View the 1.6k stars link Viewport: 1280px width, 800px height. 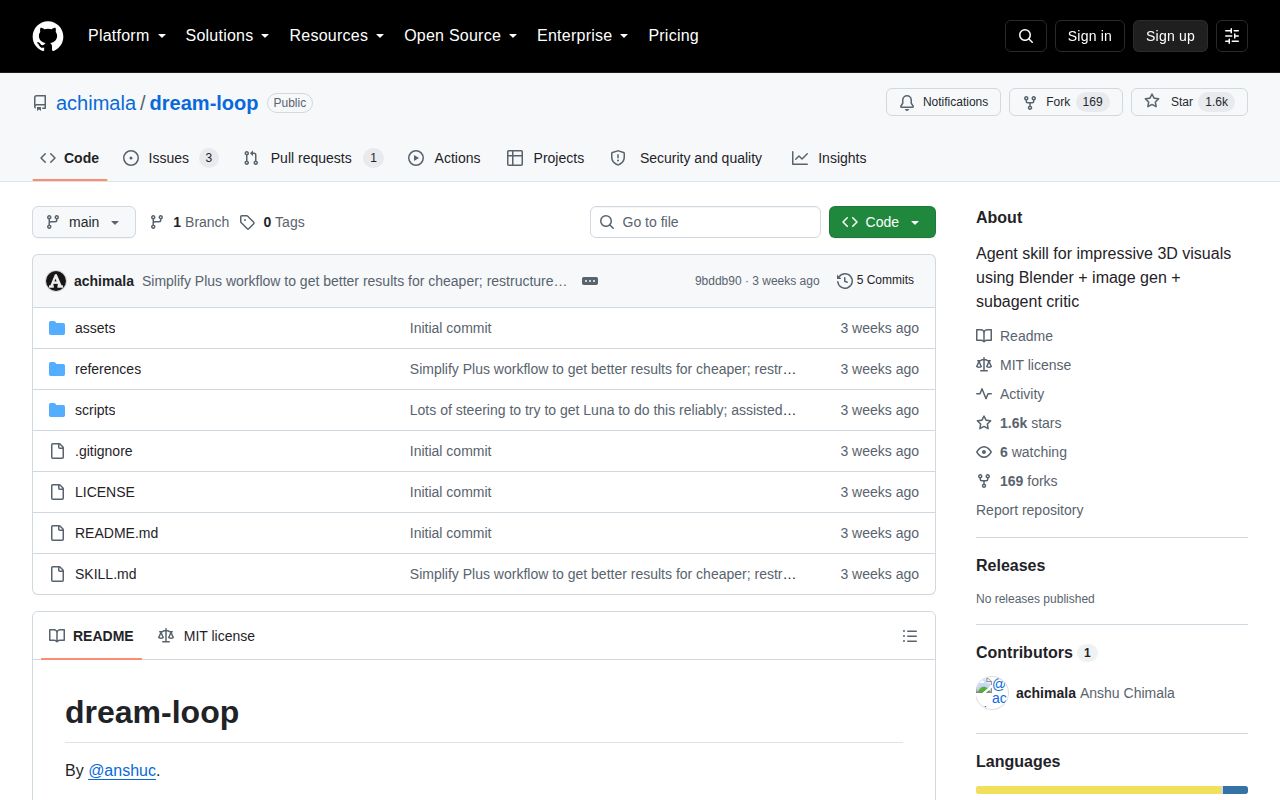click(x=1019, y=423)
